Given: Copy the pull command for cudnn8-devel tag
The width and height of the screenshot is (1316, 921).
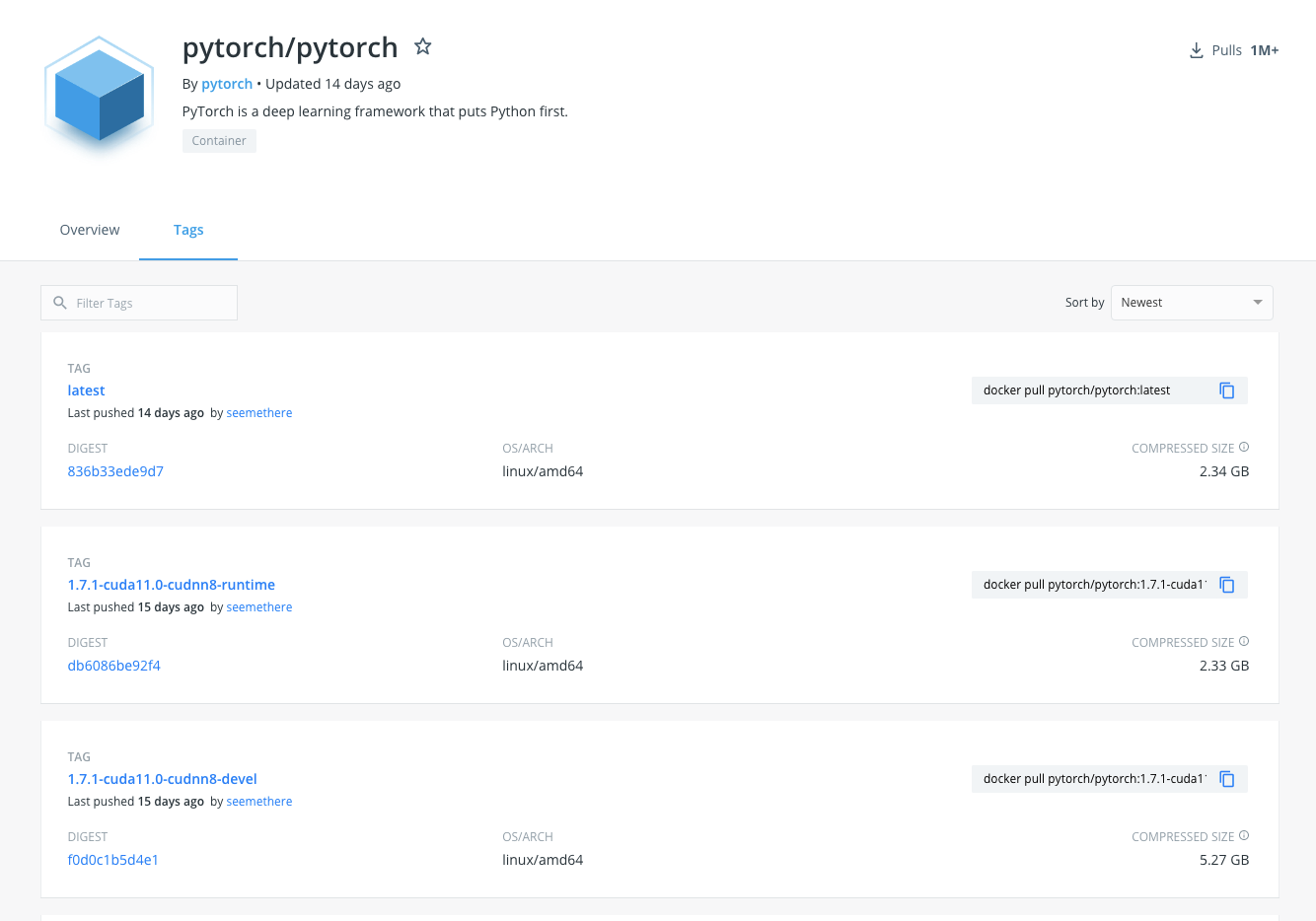Looking at the screenshot, I should click(1227, 778).
